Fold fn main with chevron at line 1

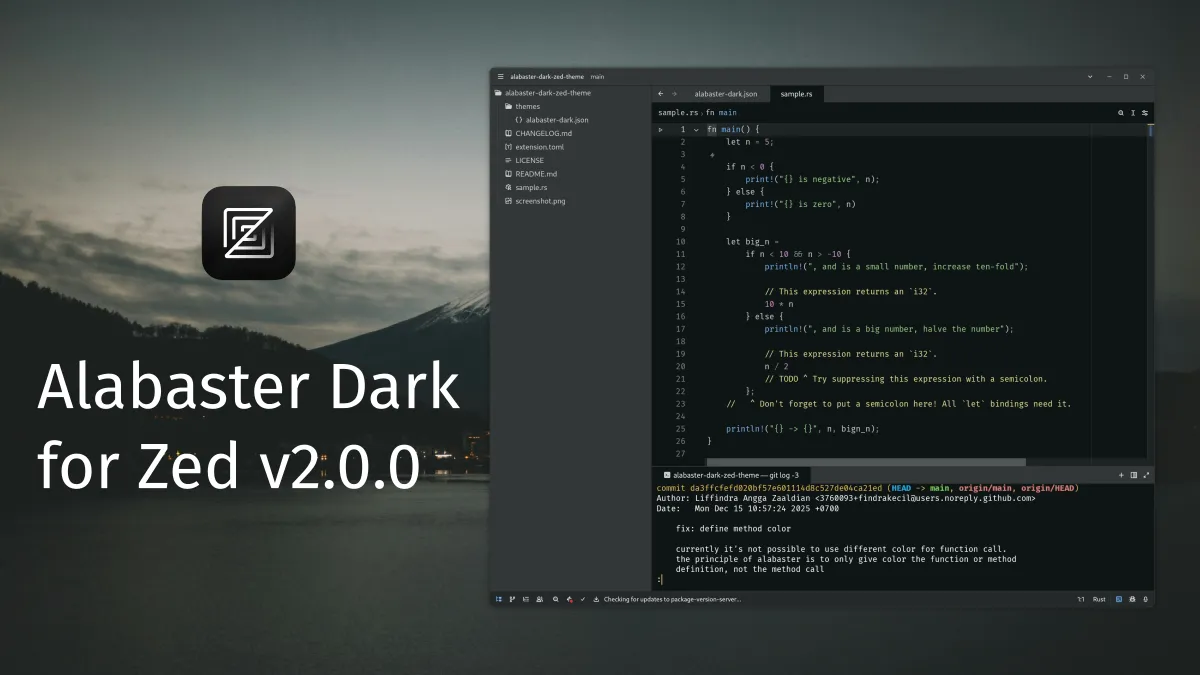696,130
